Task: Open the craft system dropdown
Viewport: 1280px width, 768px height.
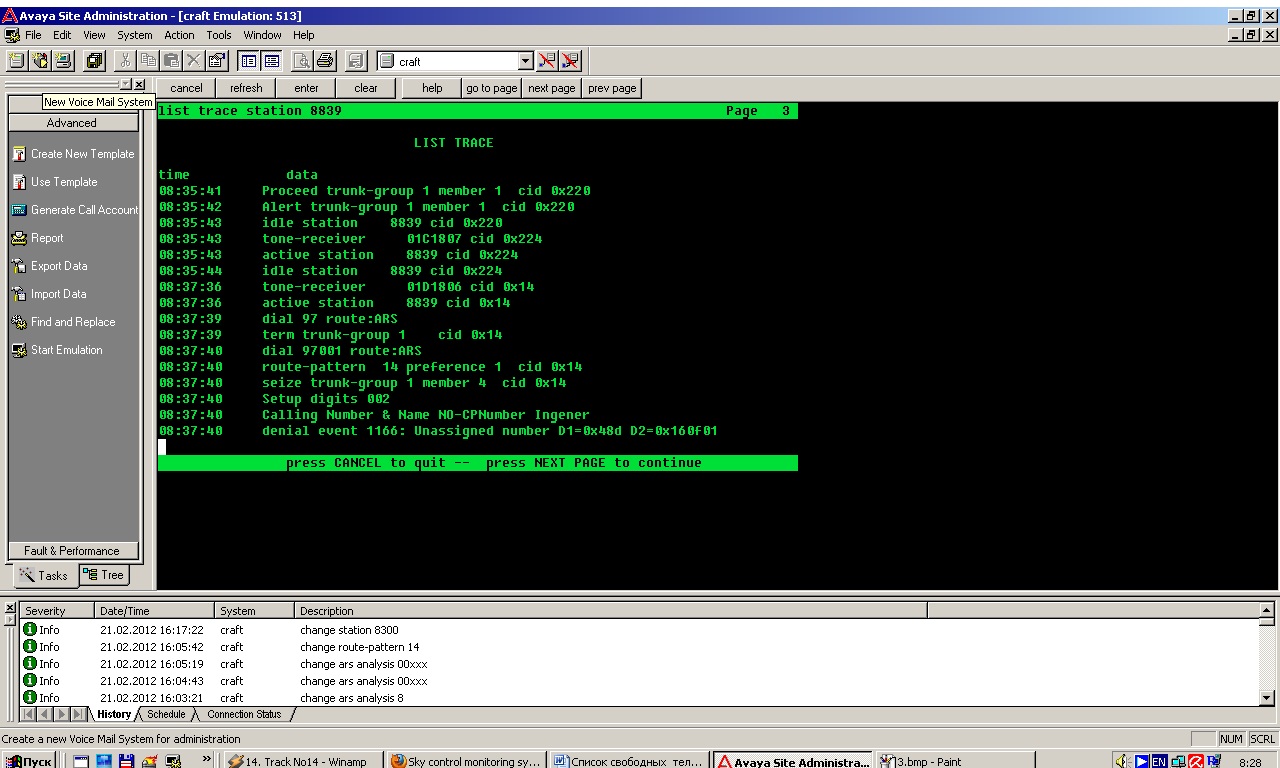Action: (x=526, y=61)
